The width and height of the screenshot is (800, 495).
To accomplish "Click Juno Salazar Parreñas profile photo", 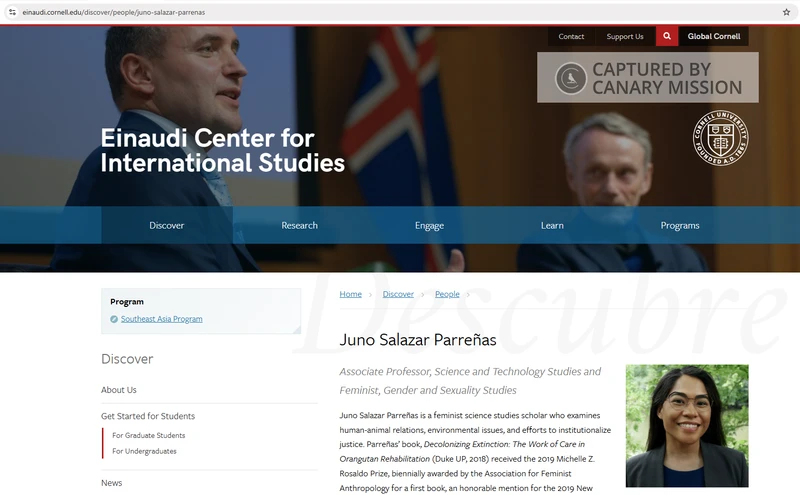I will pyautogui.click(x=687, y=426).
